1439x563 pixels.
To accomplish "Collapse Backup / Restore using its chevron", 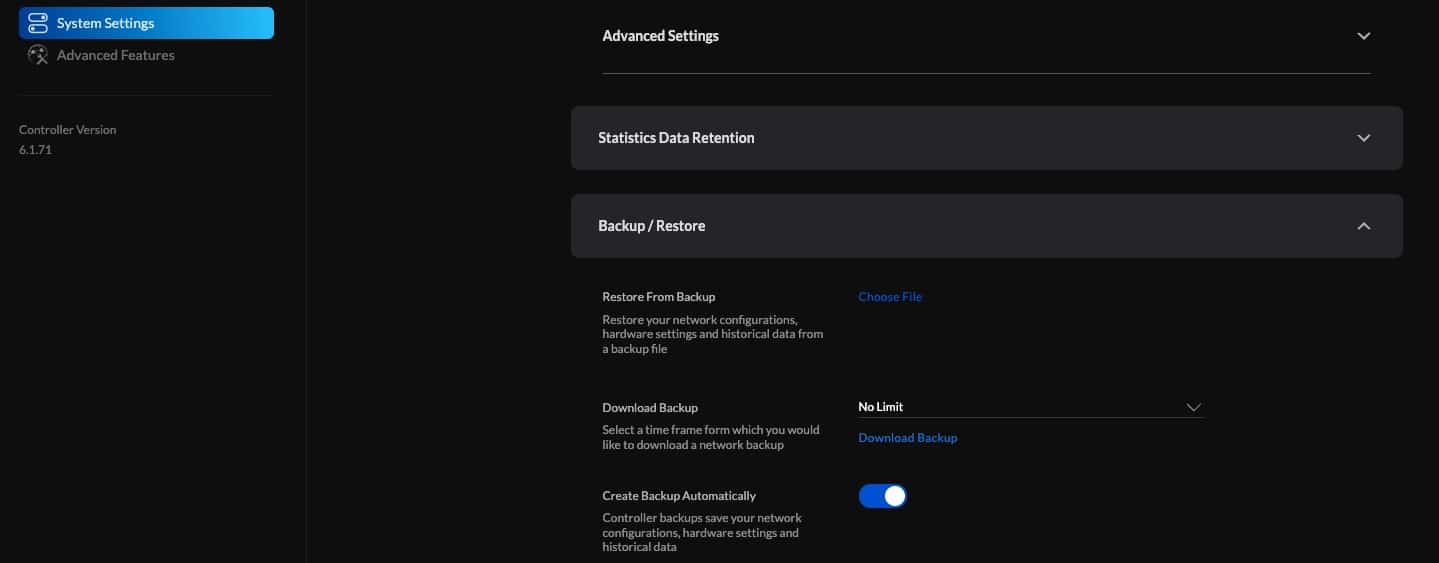I will pyautogui.click(x=1363, y=226).
